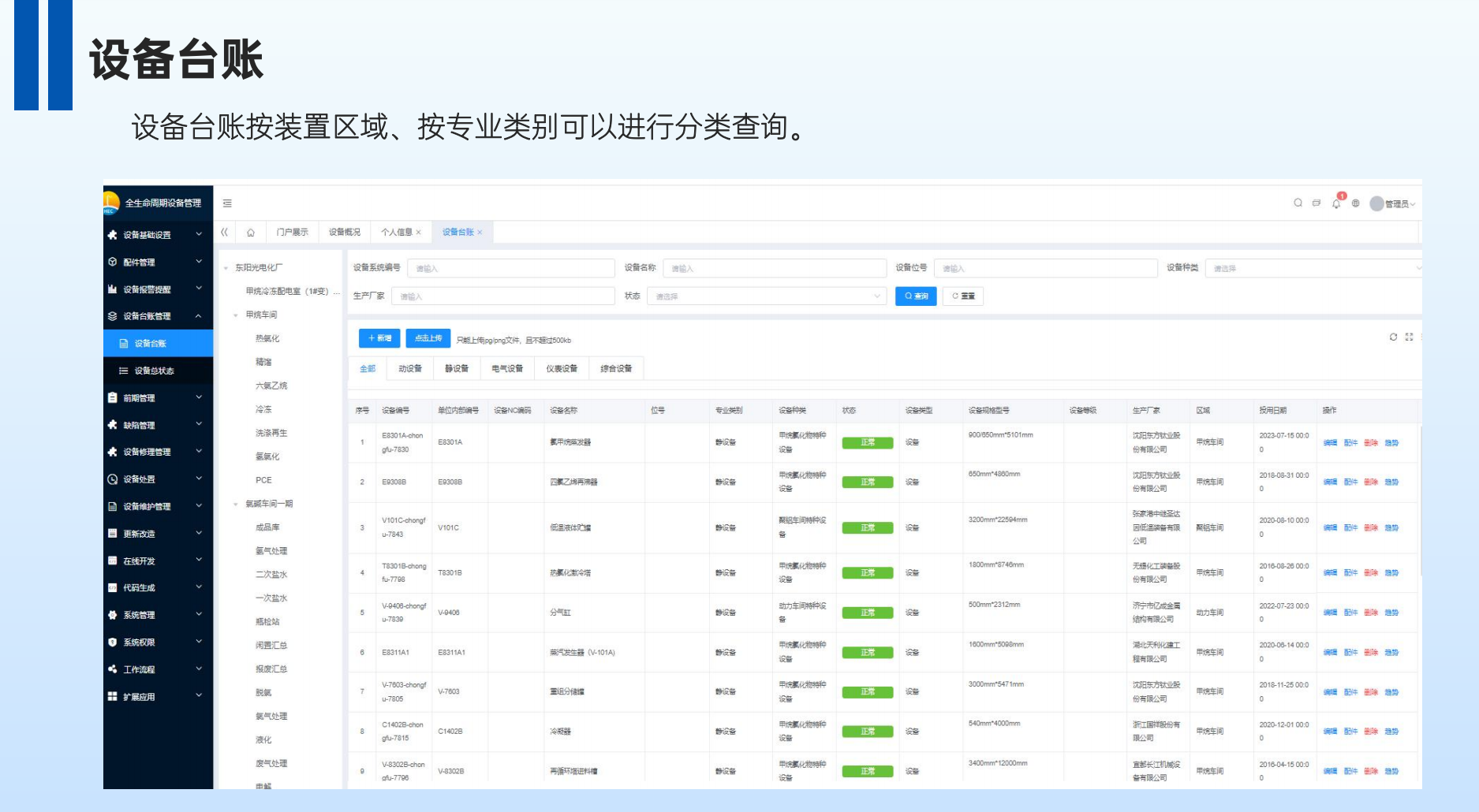Image resolution: width=1479 pixels, height=812 pixels.
Task: Open notifications via the bell icon
Action: tap(1336, 203)
